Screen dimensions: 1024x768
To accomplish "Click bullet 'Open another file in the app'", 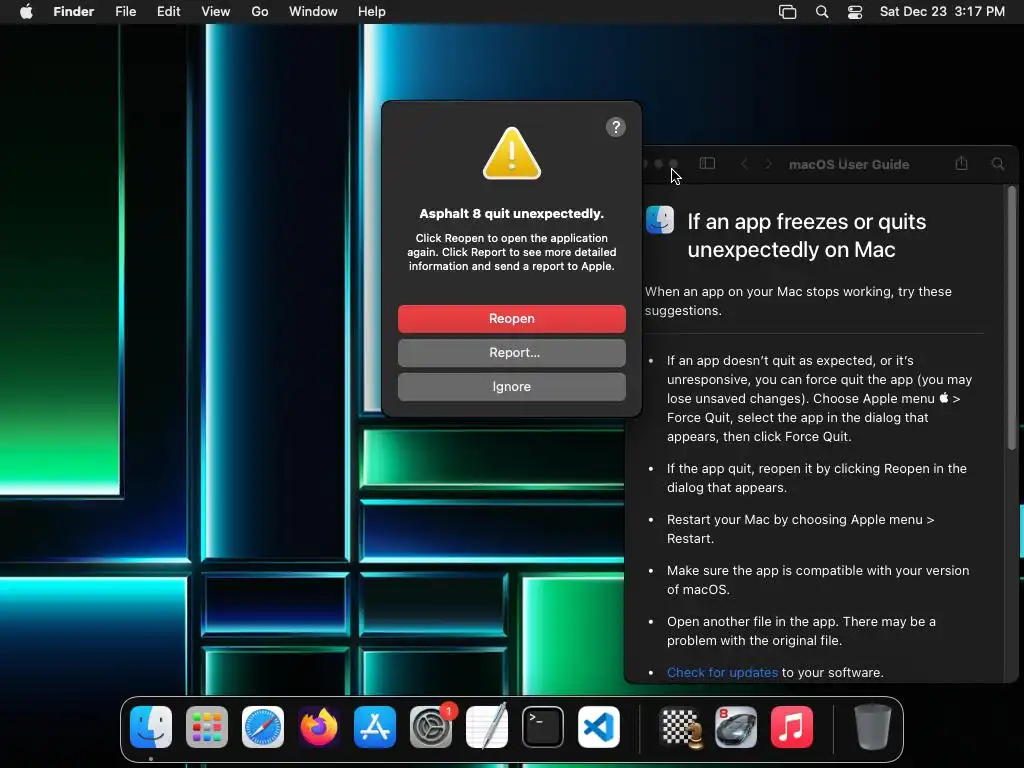I will (801, 631).
